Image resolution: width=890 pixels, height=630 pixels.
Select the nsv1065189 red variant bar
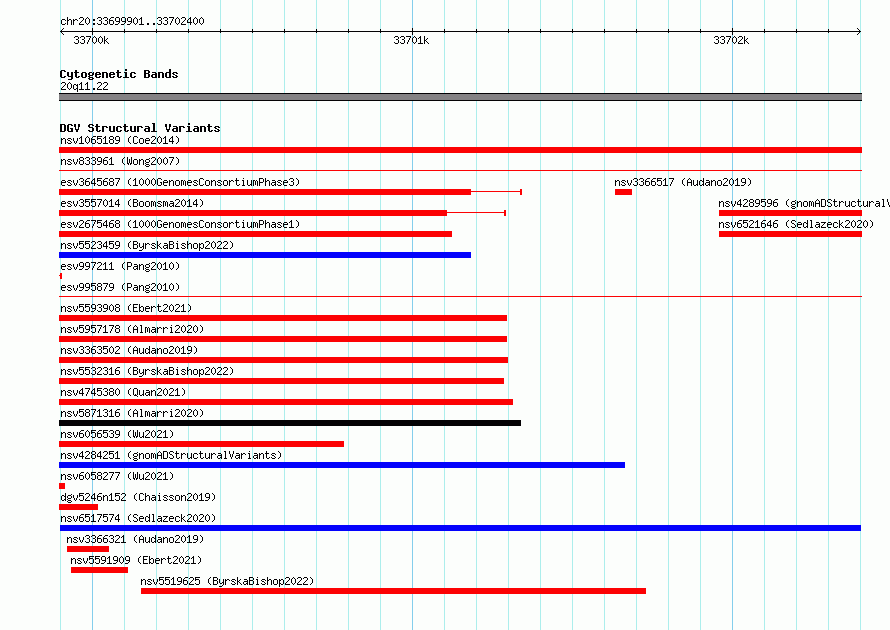tap(460, 150)
